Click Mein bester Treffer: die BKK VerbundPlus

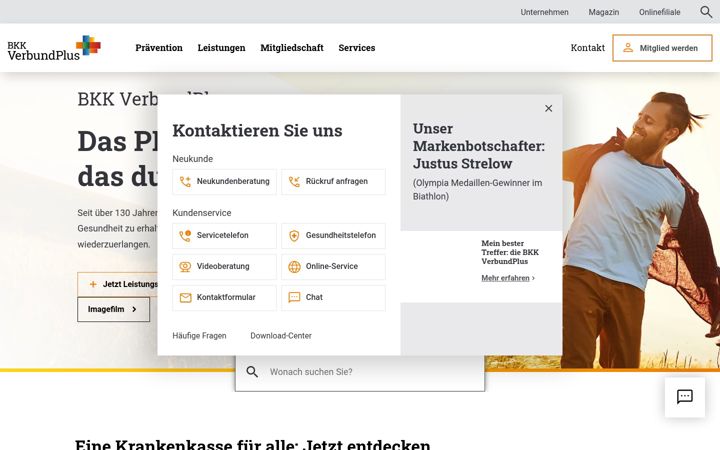tap(510, 252)
